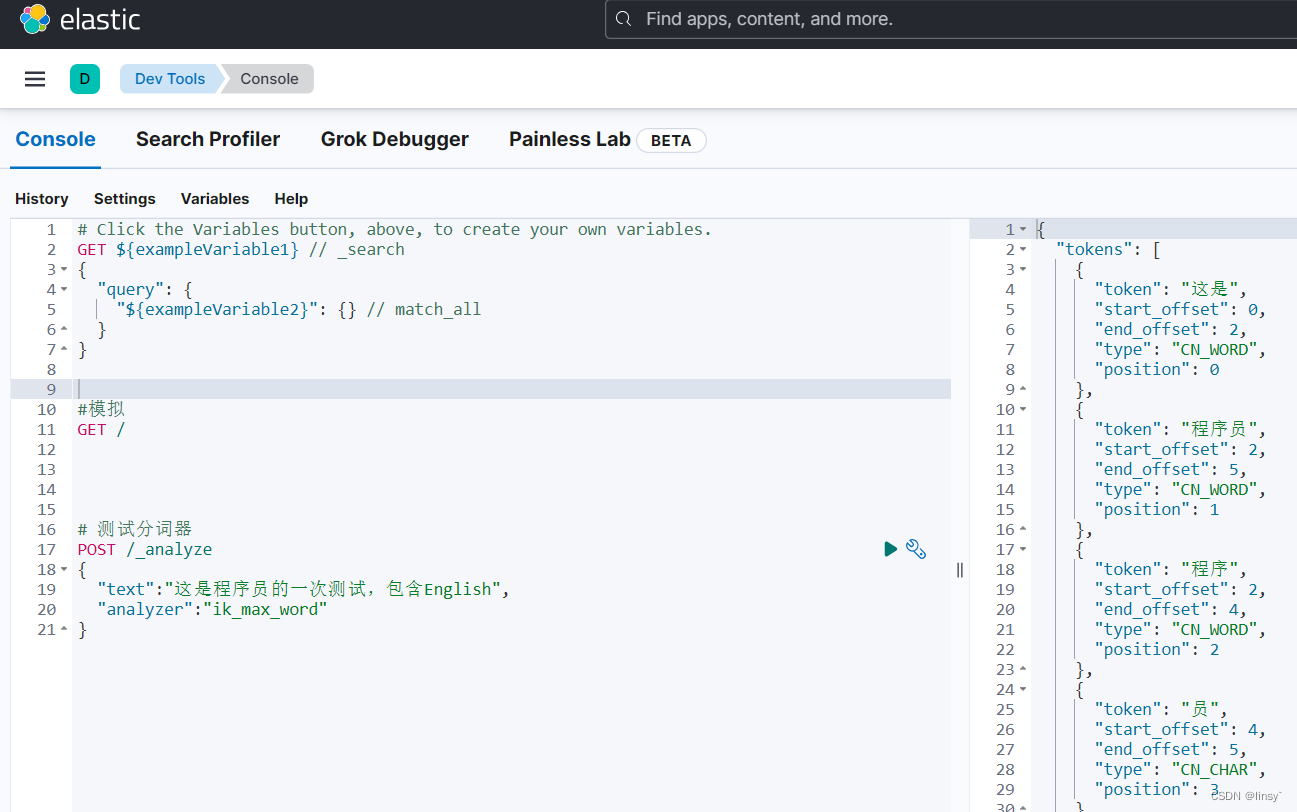Toggle the fold marker at editor line 6
Viewport: 1297px width, 812px height.
(x=64, y=330)
